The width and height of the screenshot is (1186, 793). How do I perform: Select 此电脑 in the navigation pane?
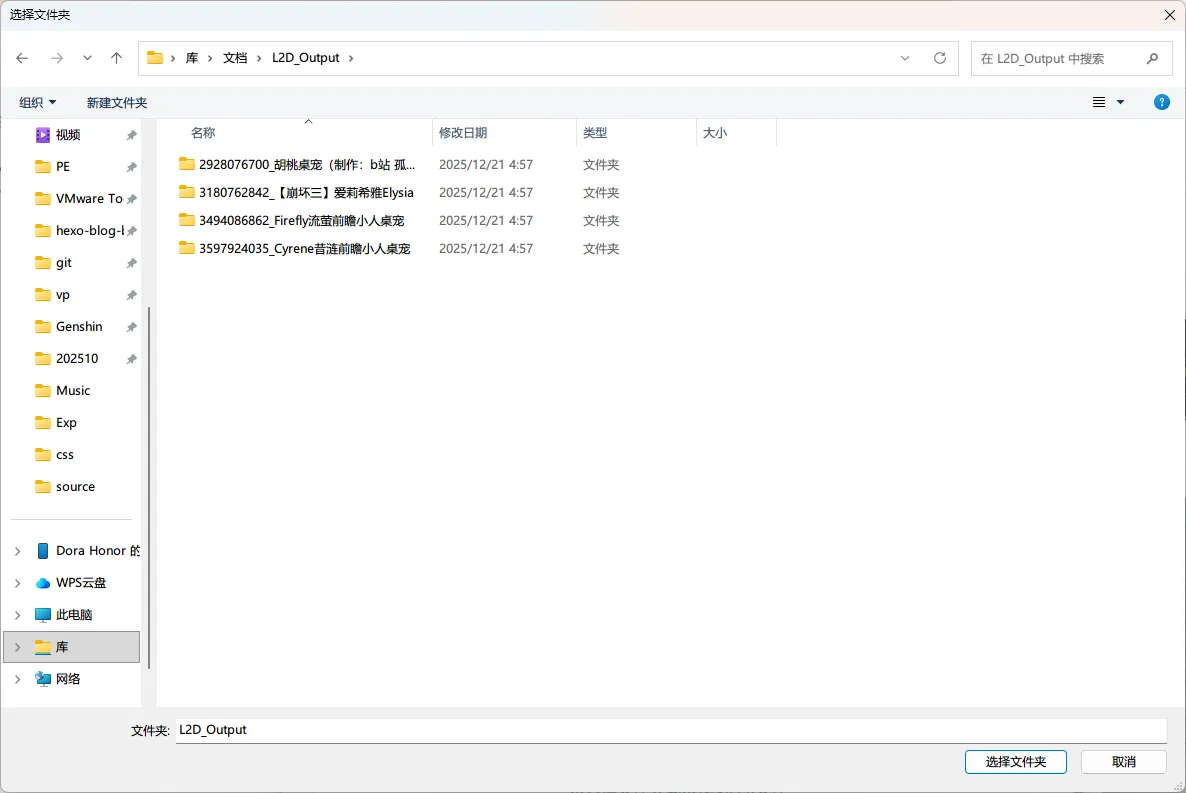pos(73,615)
